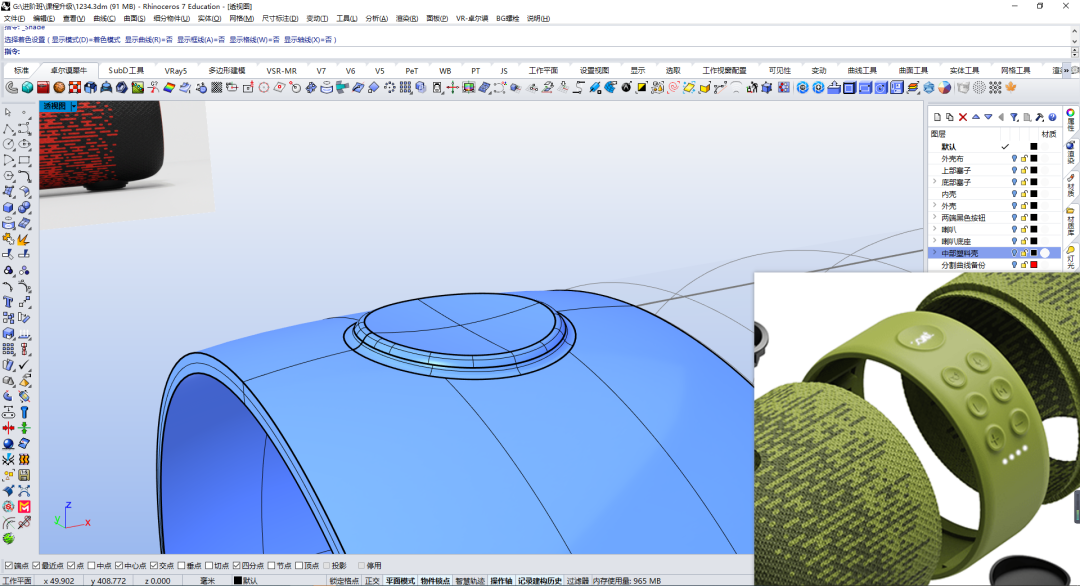The width and height of the screenshot is (1080, 586).
Task: Toggle the 中心点 osnap checkbox
Action: tap(119, 565)
